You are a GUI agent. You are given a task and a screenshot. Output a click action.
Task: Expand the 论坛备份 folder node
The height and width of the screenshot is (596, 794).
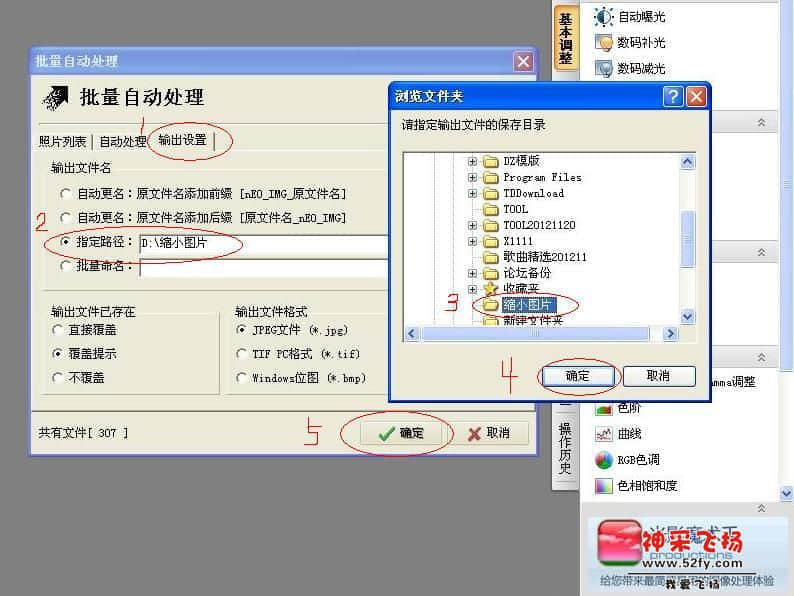click(472, 273)
